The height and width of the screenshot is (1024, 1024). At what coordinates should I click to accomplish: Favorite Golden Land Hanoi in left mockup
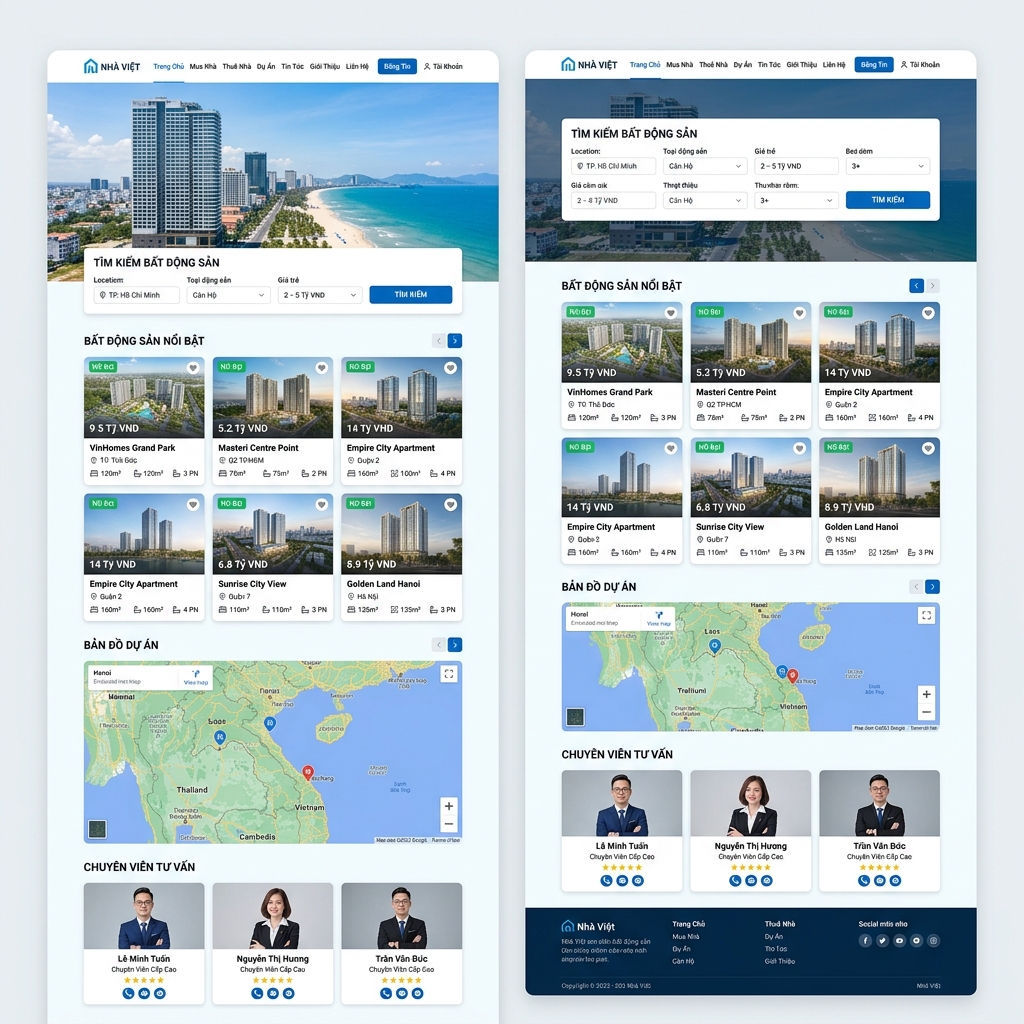450,504
